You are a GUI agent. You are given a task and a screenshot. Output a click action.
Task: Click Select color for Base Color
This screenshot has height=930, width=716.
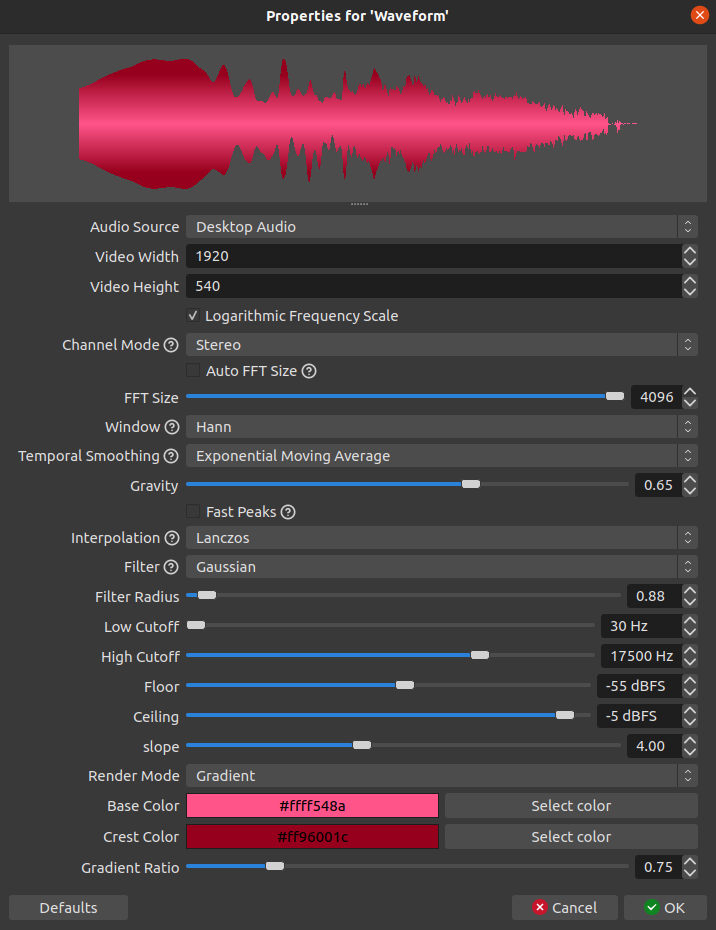[x=571, y=806]
